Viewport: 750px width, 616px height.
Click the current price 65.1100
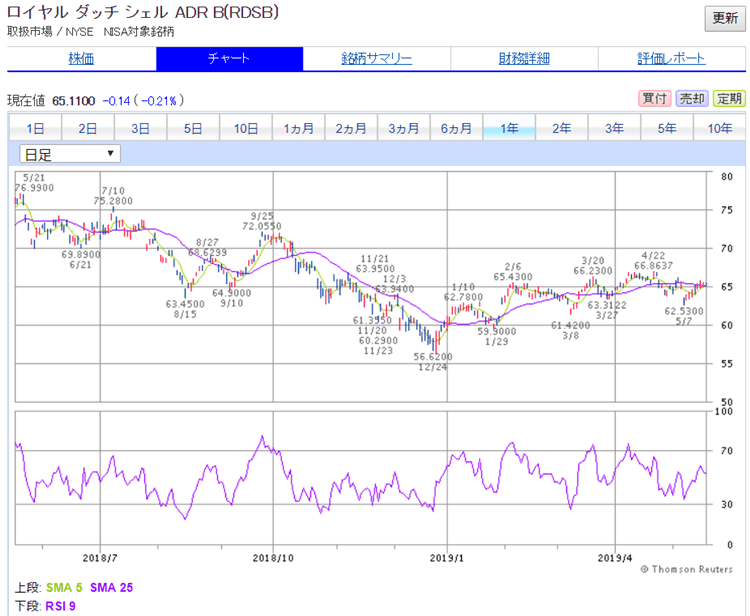pos(74,101)
